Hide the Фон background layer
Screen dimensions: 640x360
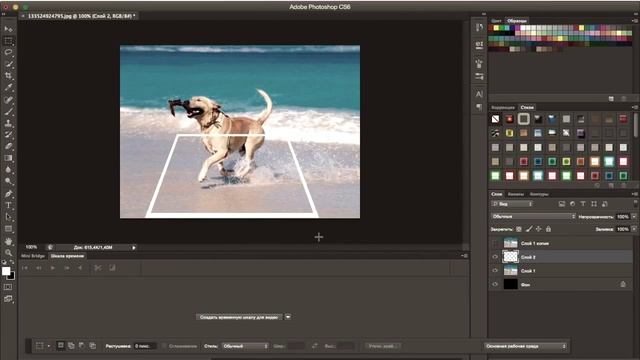click(x=495, y=284)
